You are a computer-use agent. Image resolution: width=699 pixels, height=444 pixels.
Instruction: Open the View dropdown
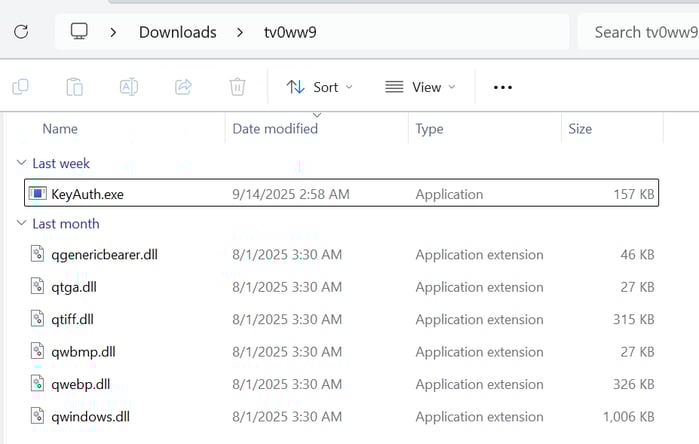point(420,87)
